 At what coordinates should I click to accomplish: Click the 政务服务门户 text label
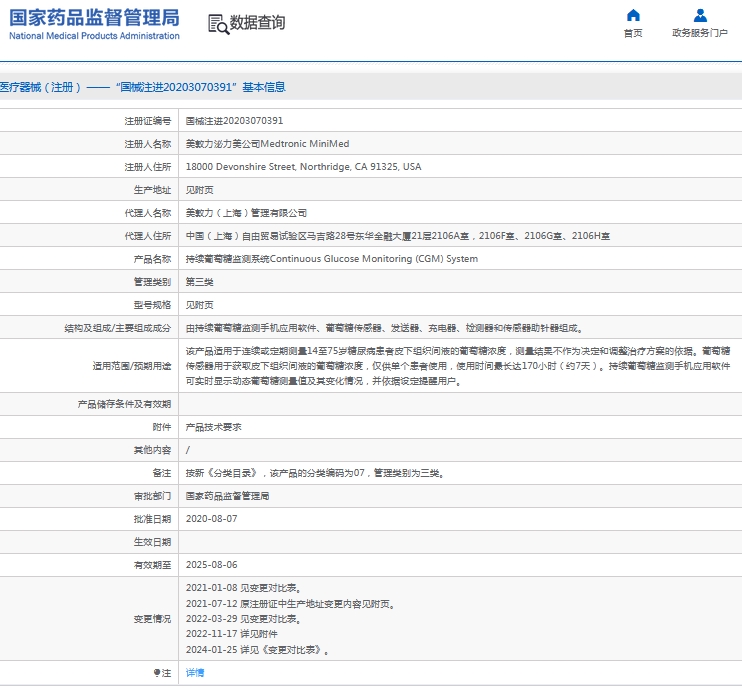700,33
